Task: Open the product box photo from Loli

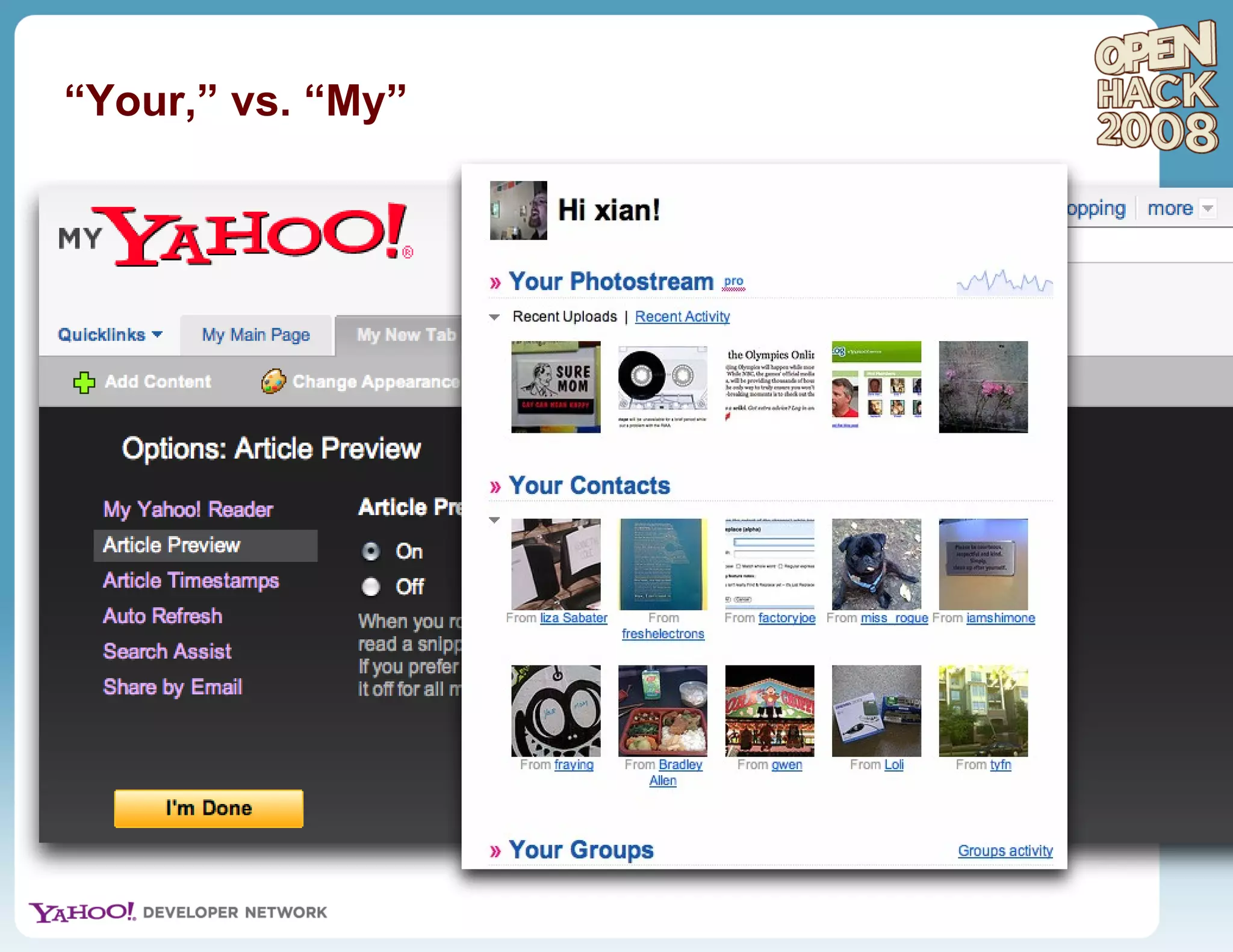Action: (877, 711)
